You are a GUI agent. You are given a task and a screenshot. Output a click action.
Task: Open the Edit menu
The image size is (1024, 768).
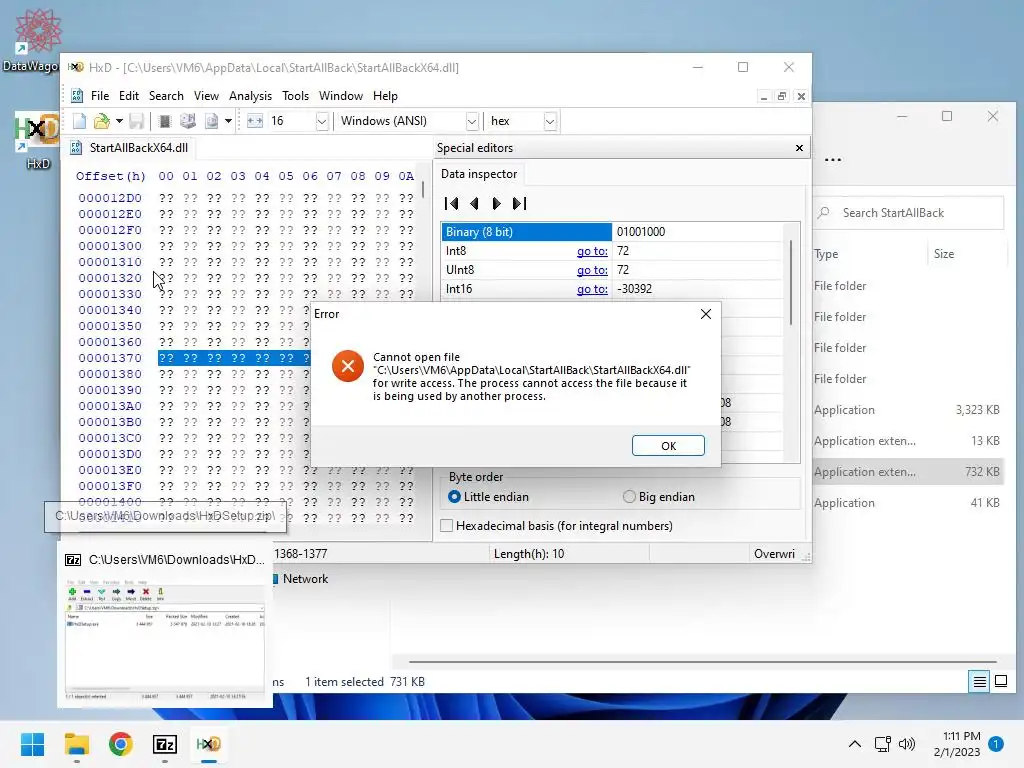tap(129, 96)
